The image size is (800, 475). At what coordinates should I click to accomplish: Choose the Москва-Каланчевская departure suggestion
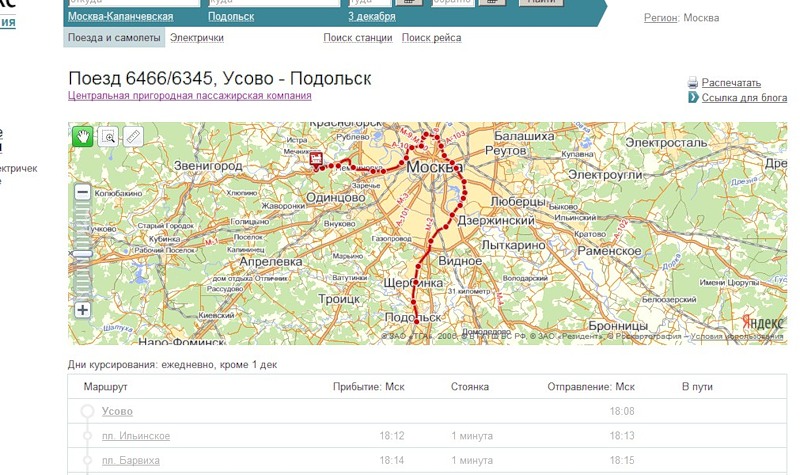tap(120, 16)
